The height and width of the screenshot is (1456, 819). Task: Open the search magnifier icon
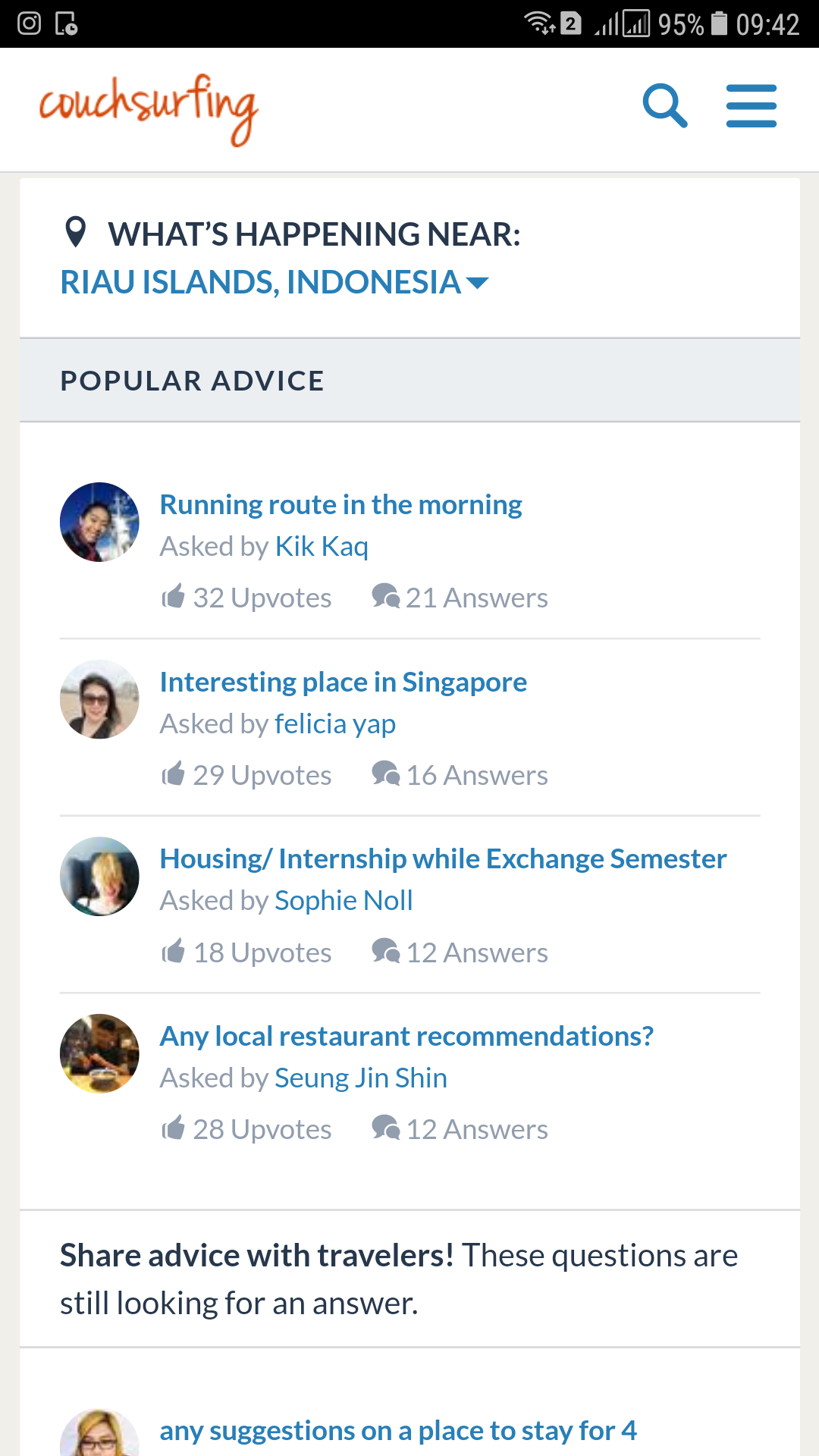pyautogui.click(x=665, y=105)
